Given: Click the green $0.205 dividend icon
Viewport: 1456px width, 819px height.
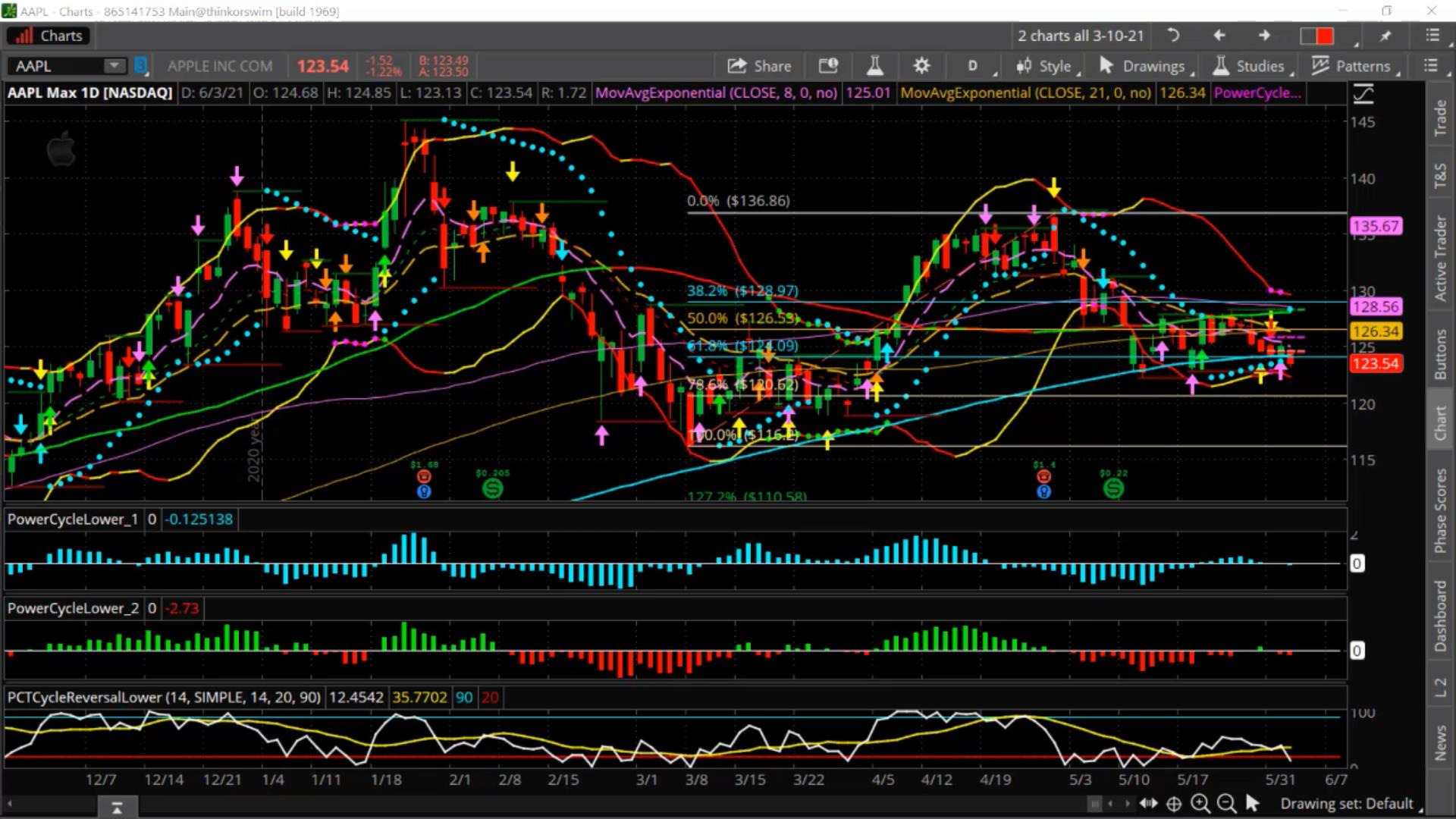Looking at the screenshot, I should point(492,488).
